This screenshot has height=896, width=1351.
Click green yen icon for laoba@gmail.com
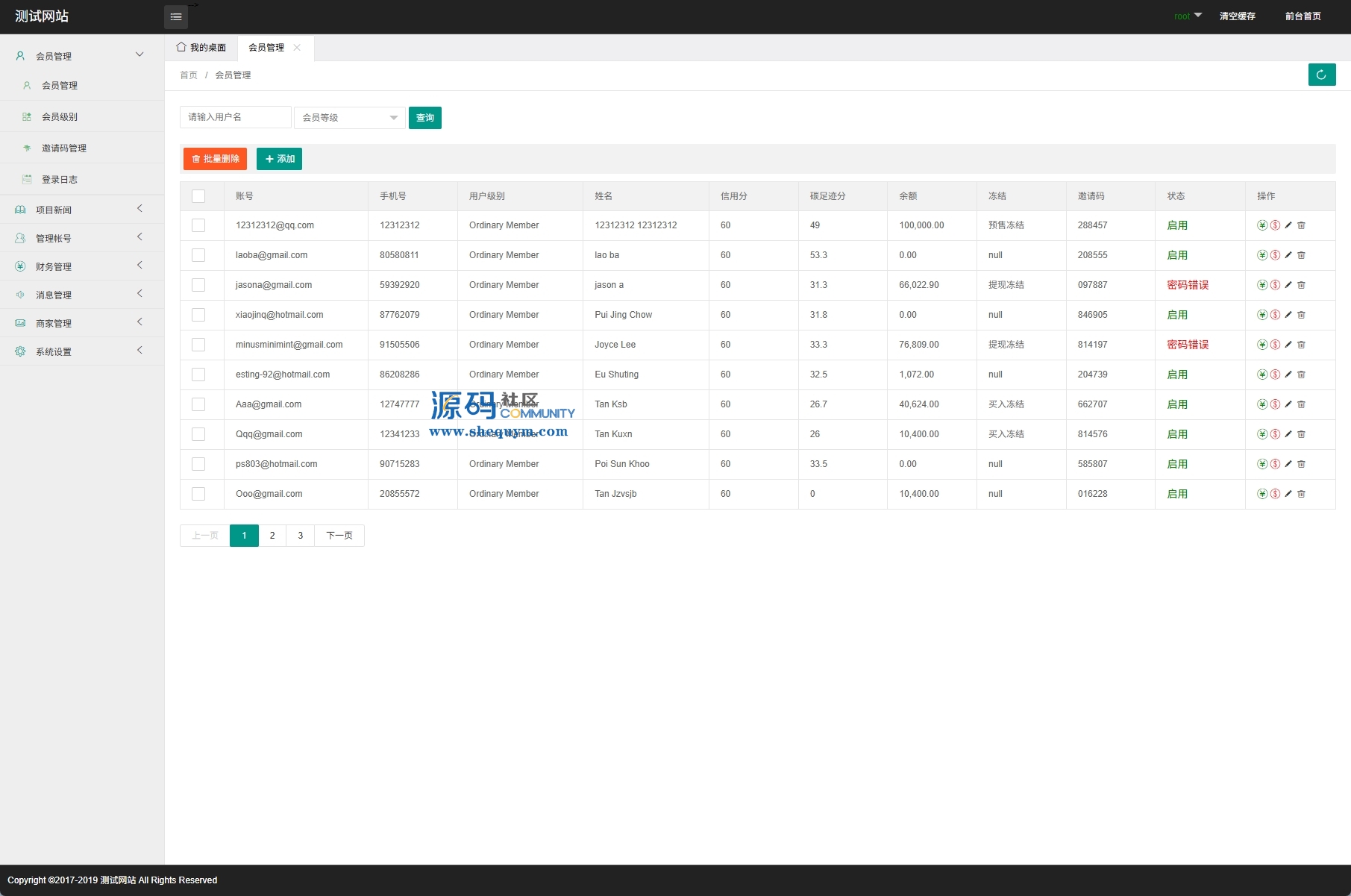(x=1261, y=255)
